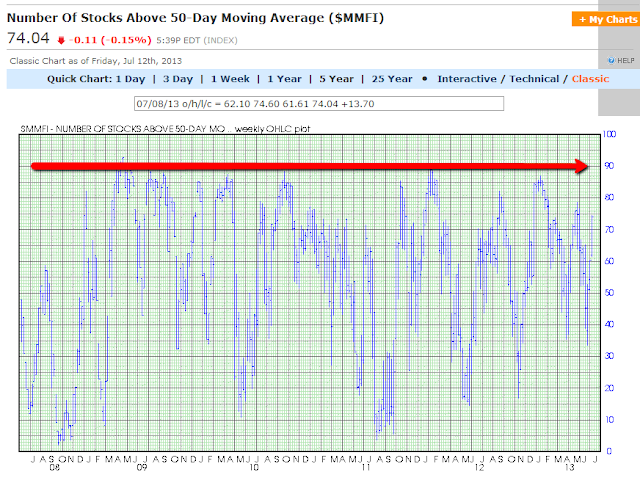Click the 74.04 last price value

[28, 38]
